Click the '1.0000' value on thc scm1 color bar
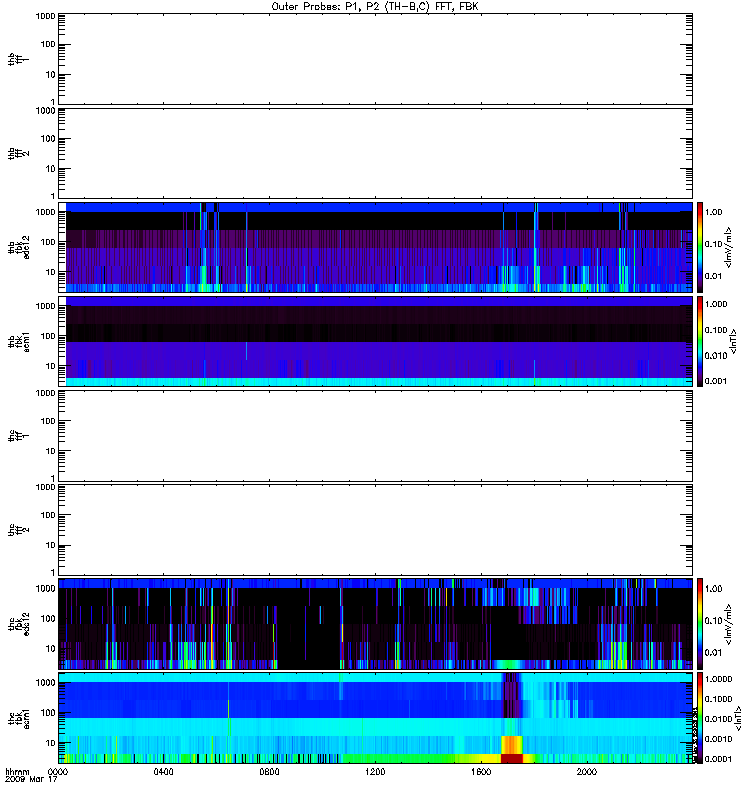The image size is (750, 800). (718, 679)
